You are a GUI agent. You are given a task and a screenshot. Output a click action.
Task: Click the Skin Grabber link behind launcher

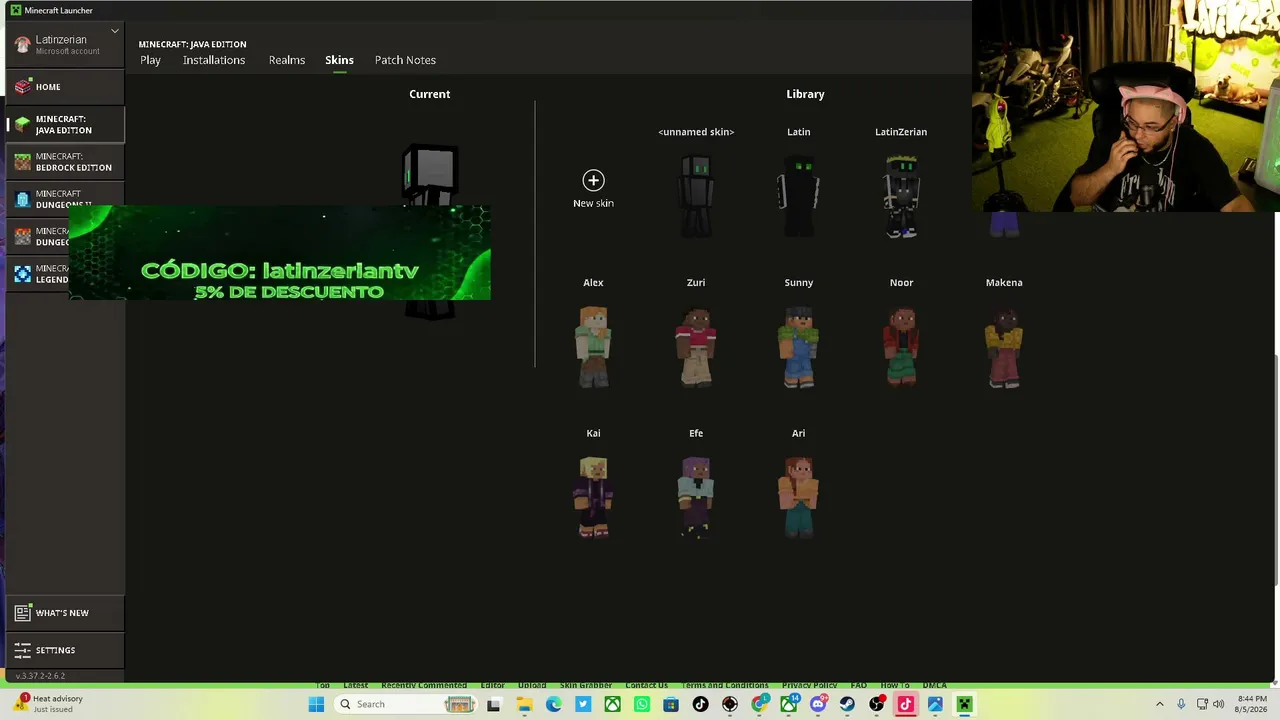click(585, 686)
